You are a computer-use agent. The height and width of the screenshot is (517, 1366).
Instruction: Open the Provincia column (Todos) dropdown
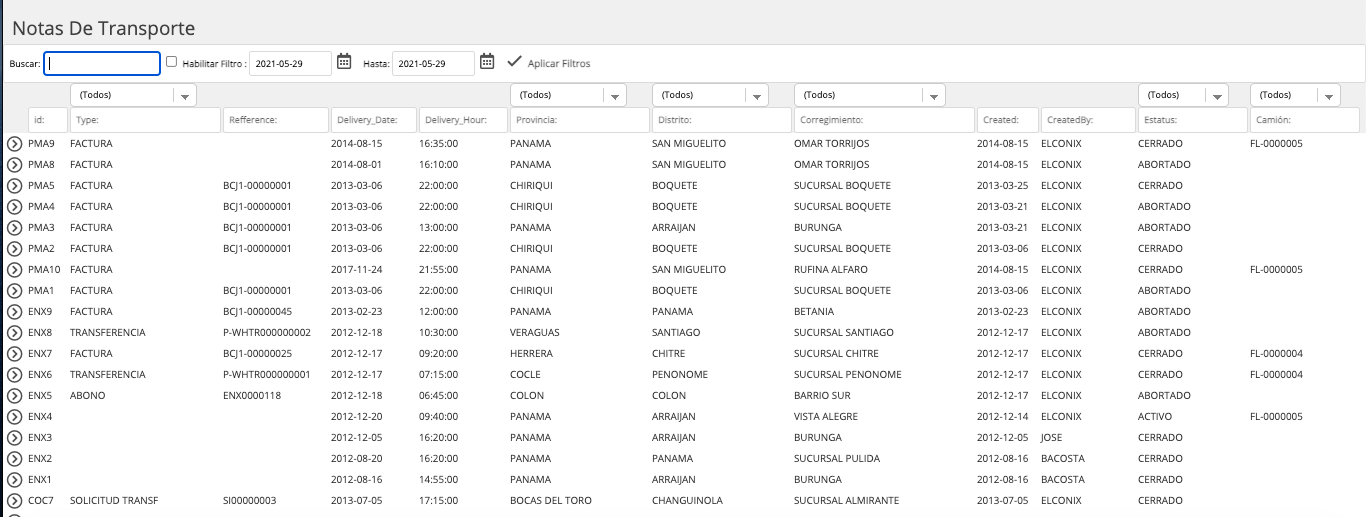pyautogui.click(x=568, y=95)
